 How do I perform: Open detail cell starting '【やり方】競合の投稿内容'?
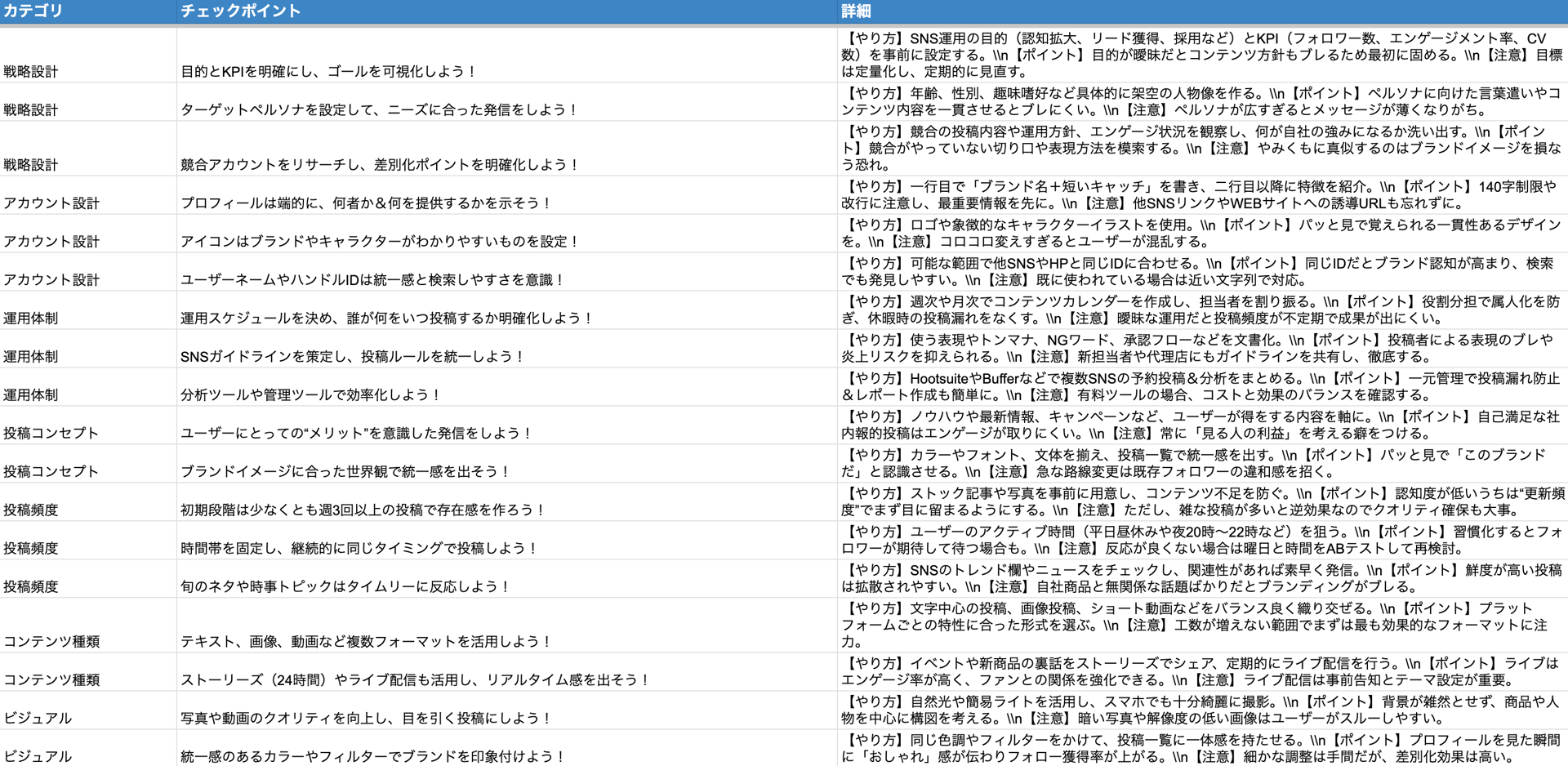click(1203, 149)
